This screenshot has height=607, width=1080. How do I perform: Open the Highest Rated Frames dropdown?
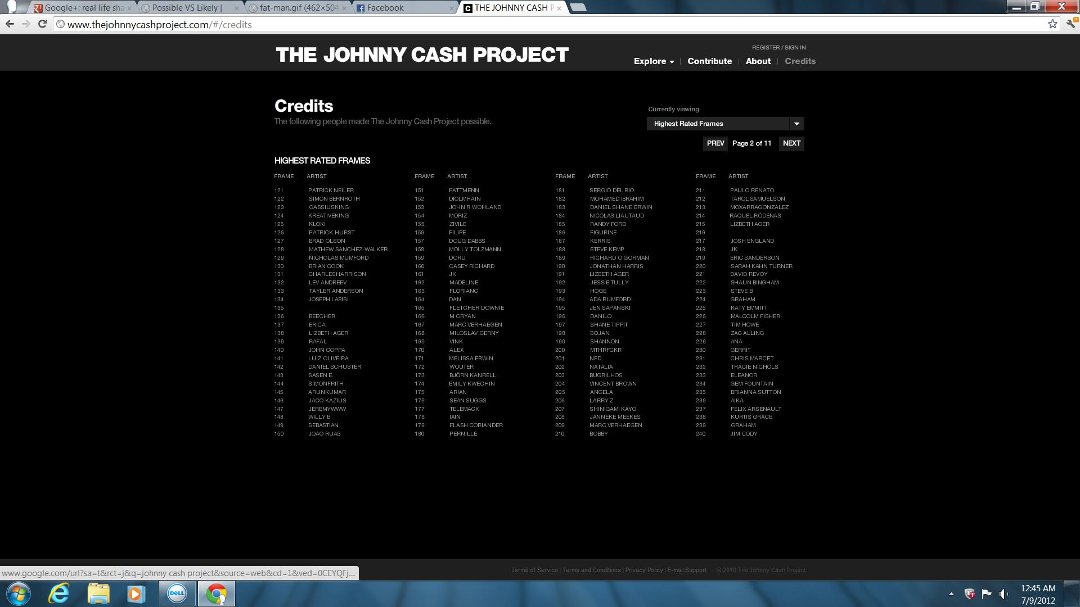tap(725, 124)
